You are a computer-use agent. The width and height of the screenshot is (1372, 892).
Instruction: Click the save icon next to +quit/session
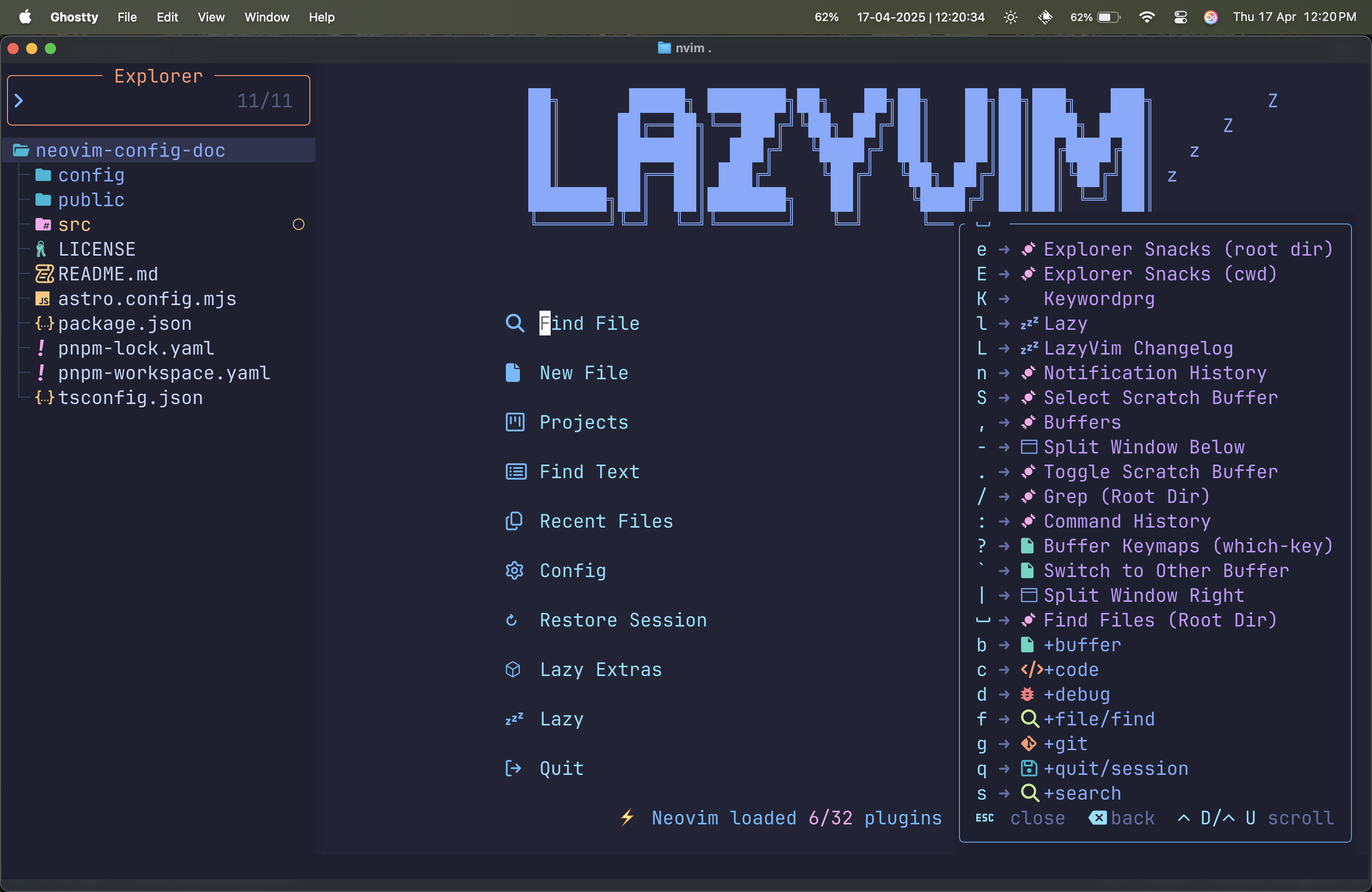tap(1029, 768)
